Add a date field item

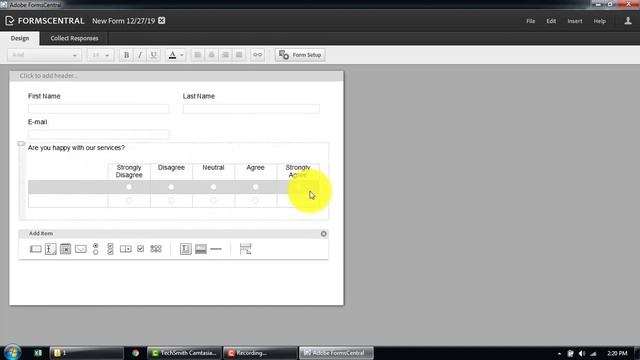click(65, 249)
